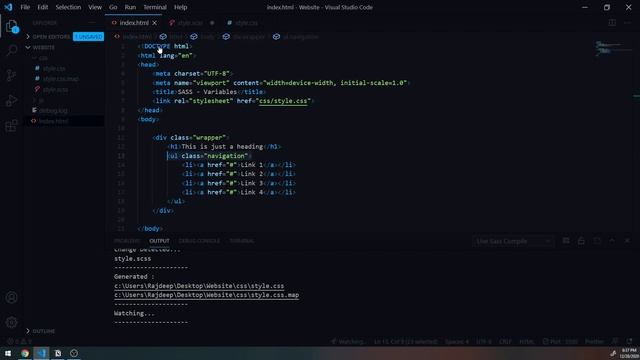The width and height of the screenshot is (640, 360).
Task: Open the Run menu
Action: click(130, 7)
